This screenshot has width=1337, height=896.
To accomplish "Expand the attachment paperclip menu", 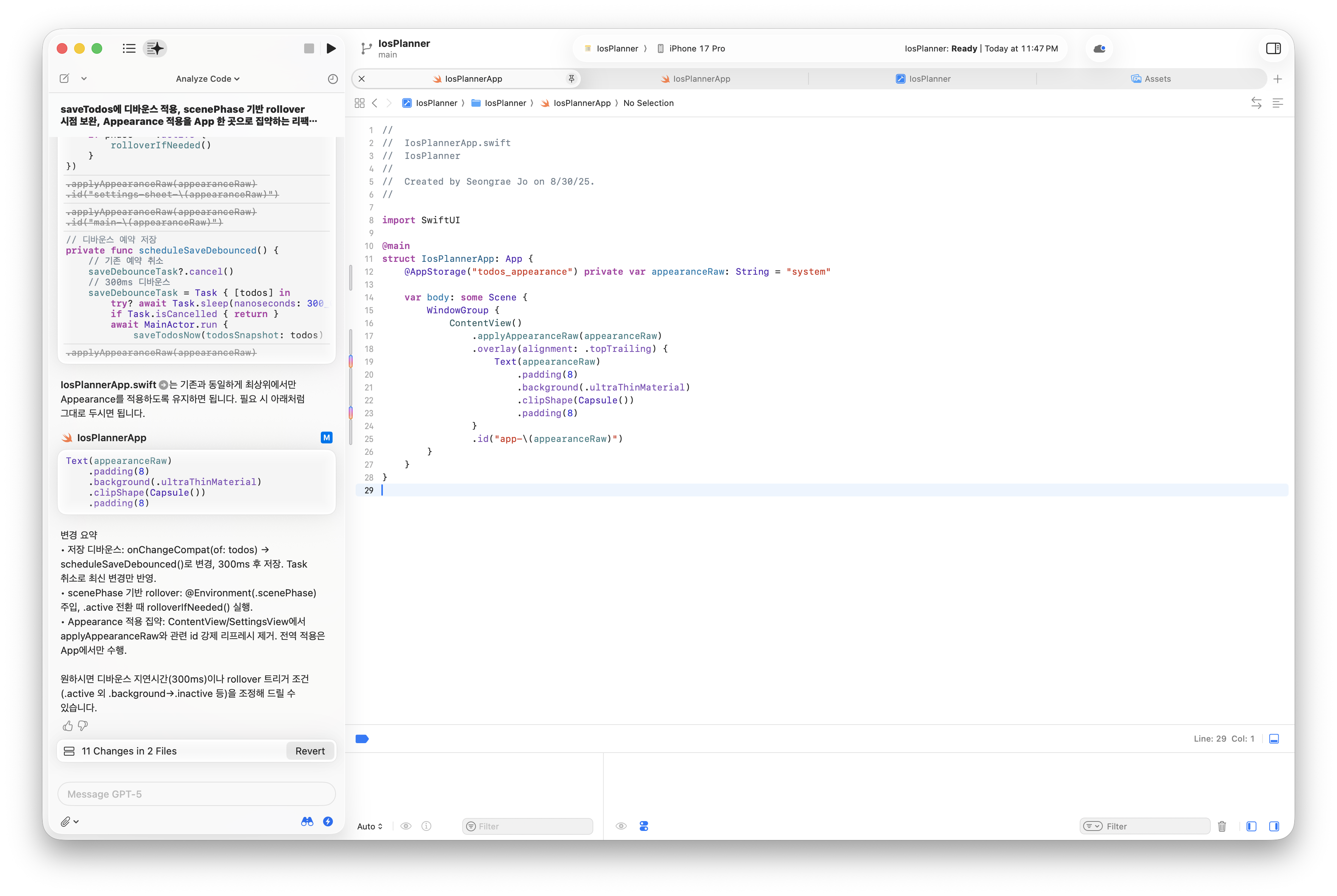I will pos(70,822).
